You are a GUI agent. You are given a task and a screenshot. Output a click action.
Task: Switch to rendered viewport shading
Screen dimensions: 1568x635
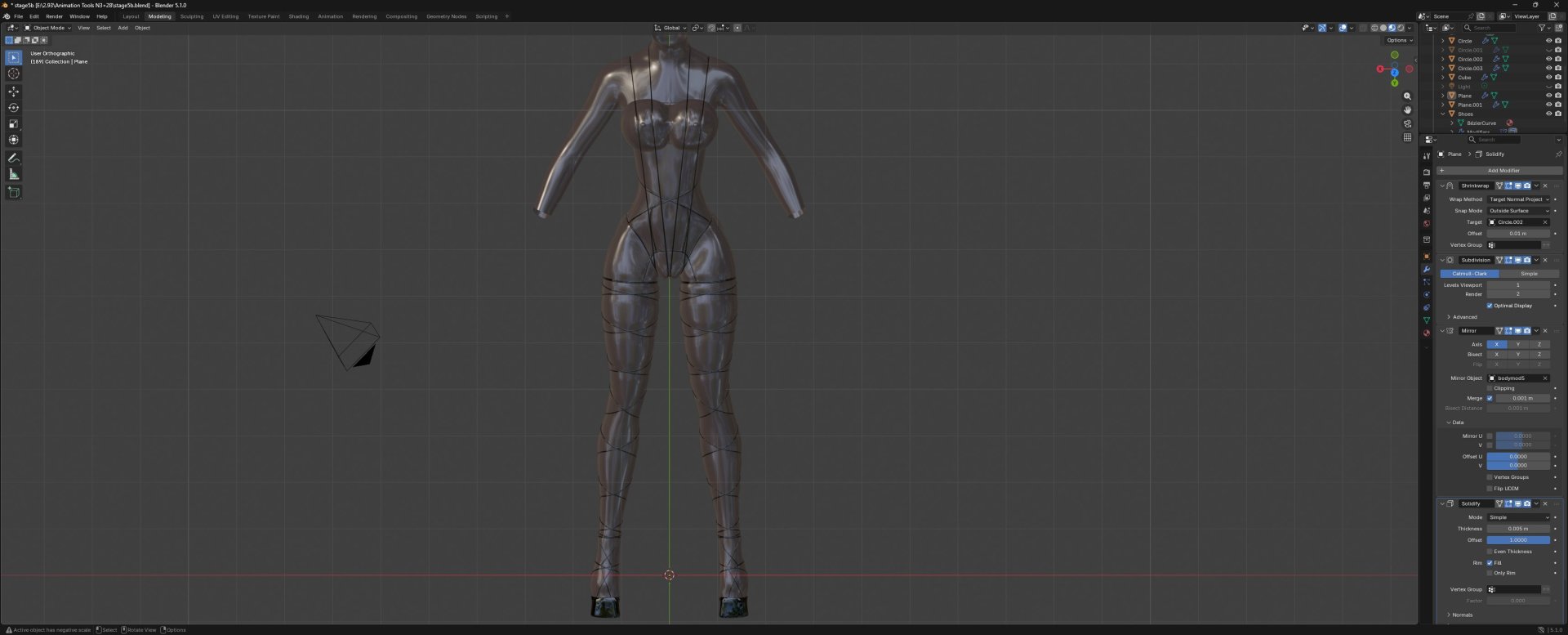1401,28
